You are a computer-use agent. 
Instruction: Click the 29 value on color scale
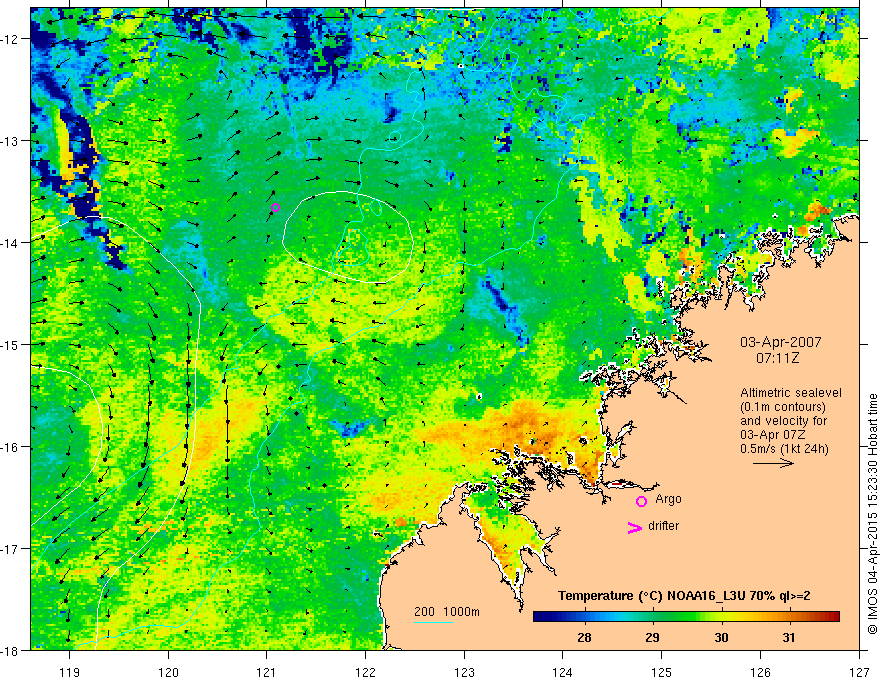click(x=652, y=637)
